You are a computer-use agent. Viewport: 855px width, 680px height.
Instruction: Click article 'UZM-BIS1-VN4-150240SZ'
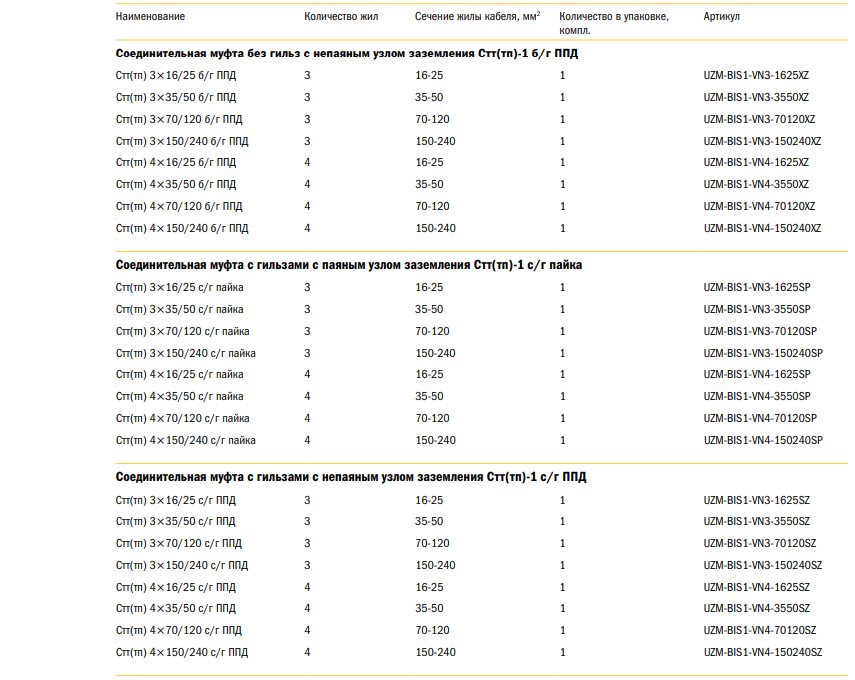(x=763, y=653)
